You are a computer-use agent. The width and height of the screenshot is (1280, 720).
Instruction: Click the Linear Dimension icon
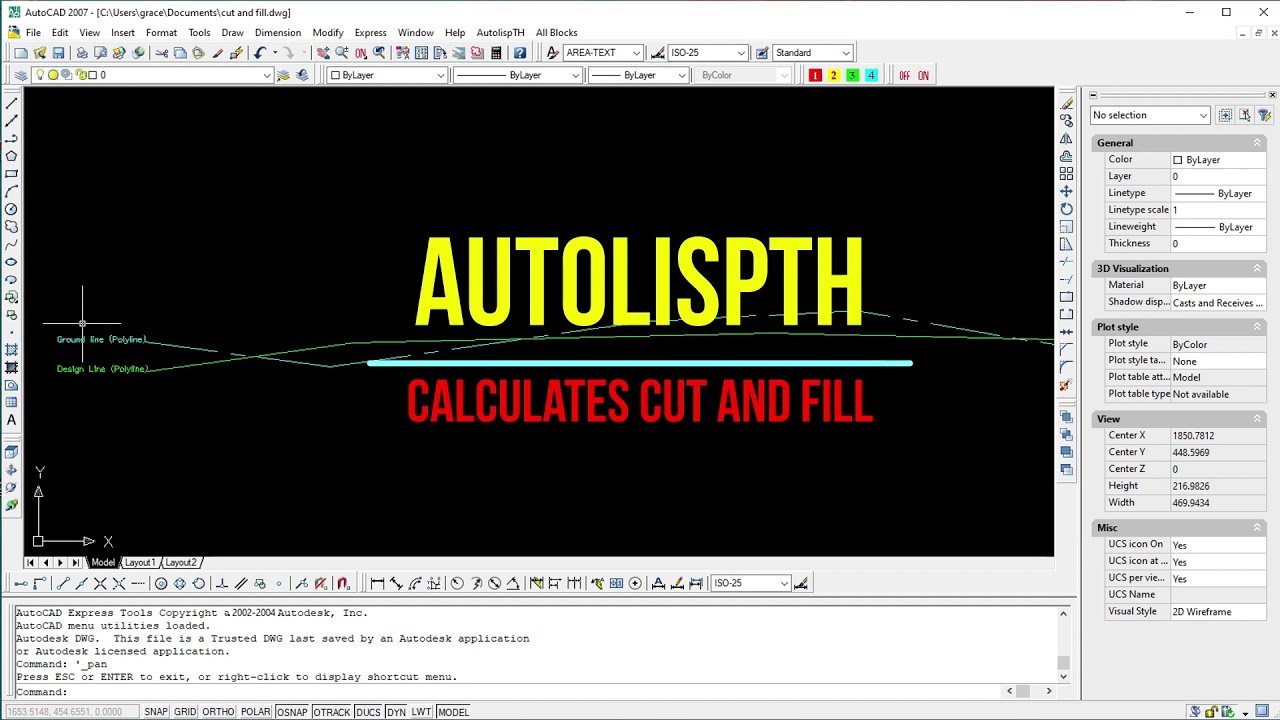(377, 583)
